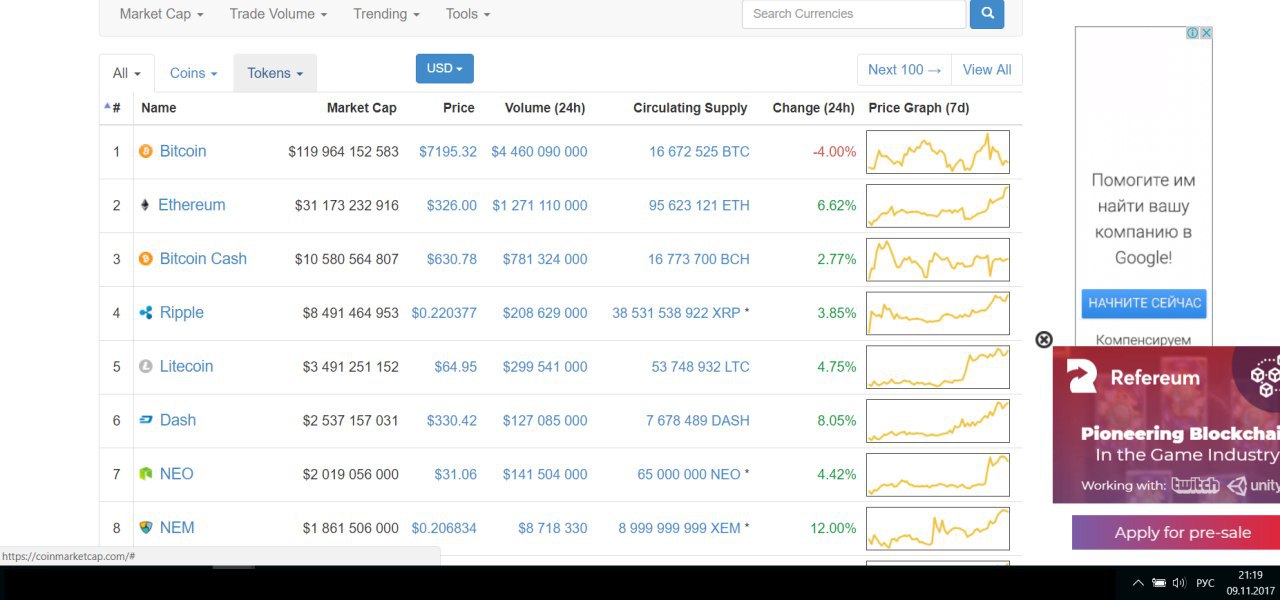1280x600 pixels.
Task: Open NEM 7d price graph thumbnail
Action: pos(938,528)
